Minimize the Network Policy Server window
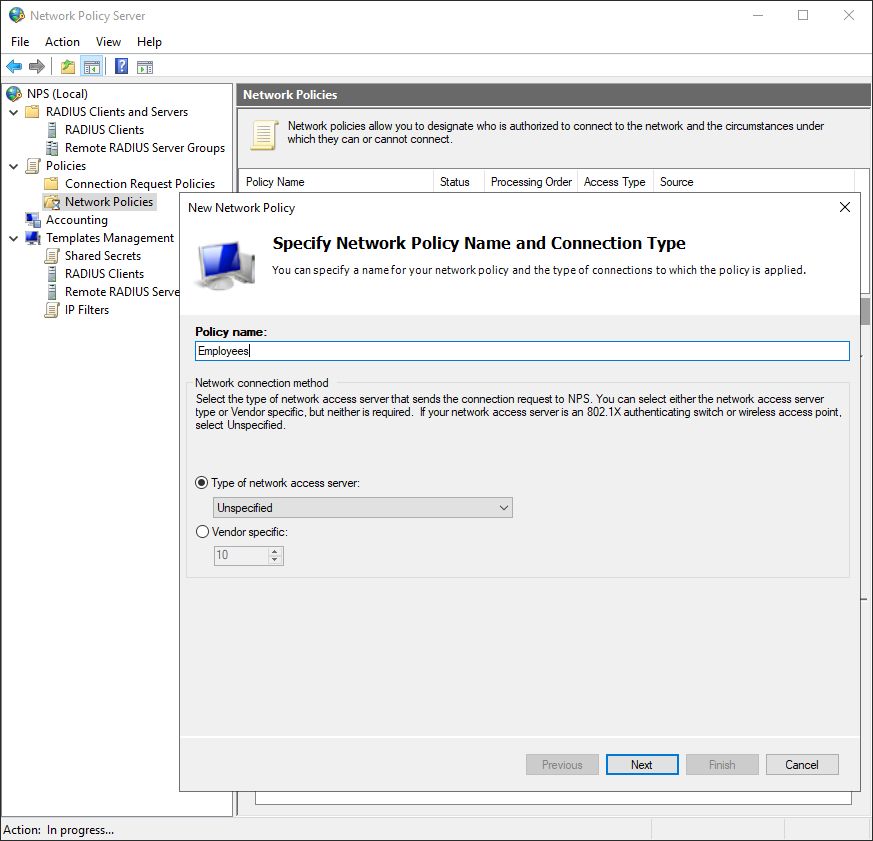This screenshot has height=841, width=873. point(758,15)
